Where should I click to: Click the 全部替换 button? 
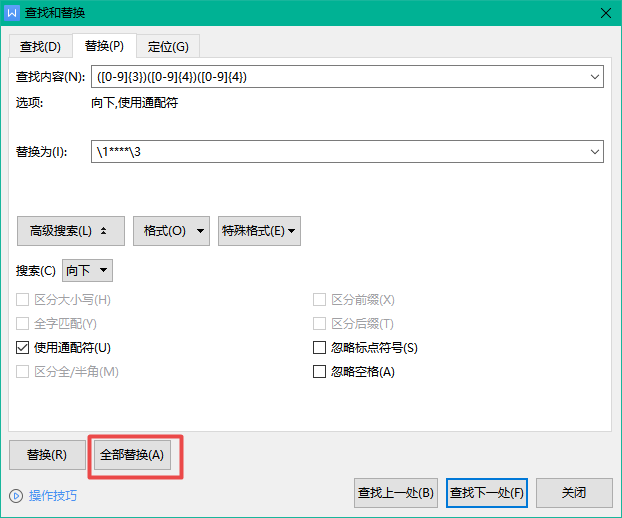134,455
